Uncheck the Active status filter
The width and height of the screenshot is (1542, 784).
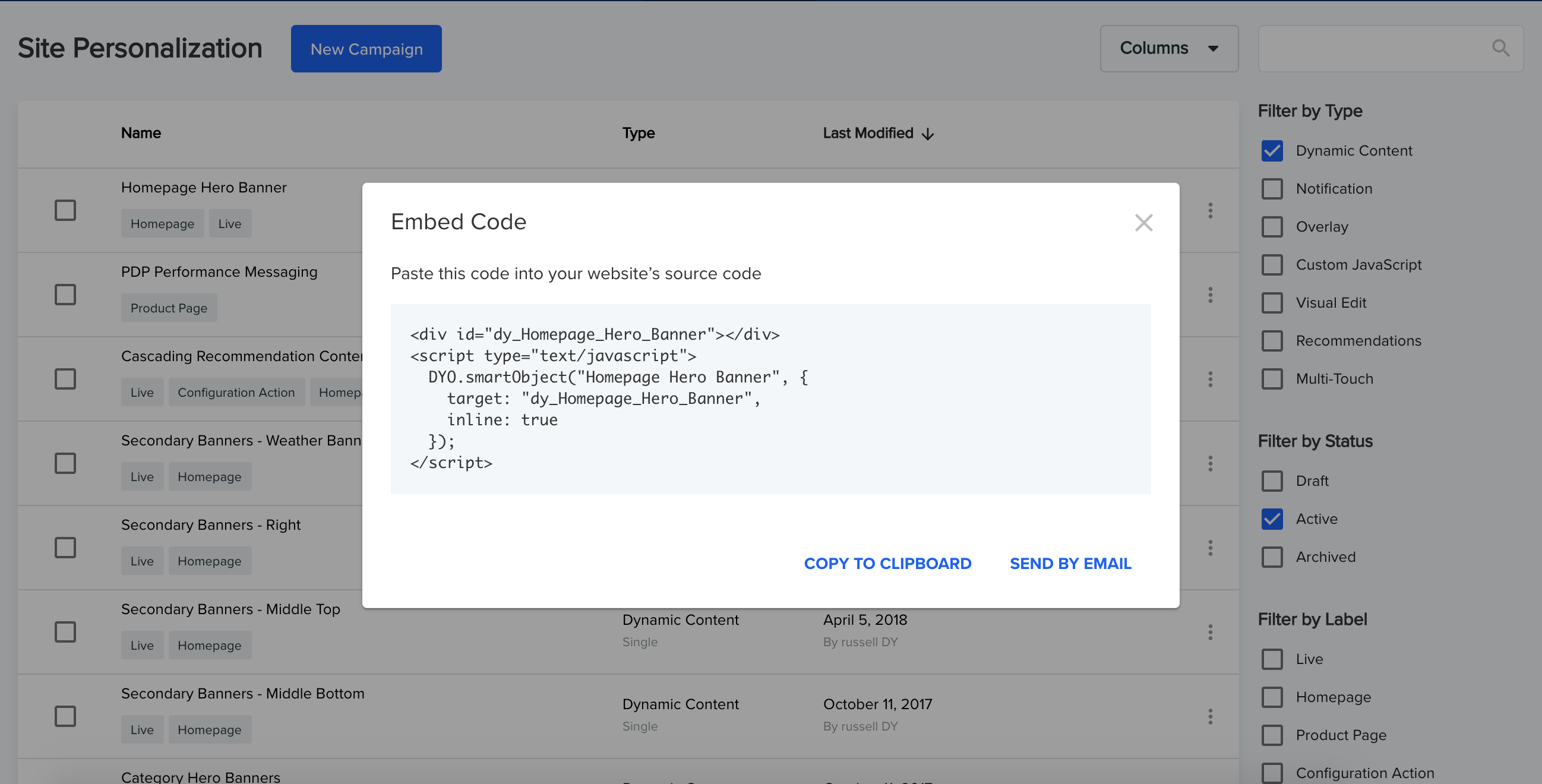(x=1272, y=519)
